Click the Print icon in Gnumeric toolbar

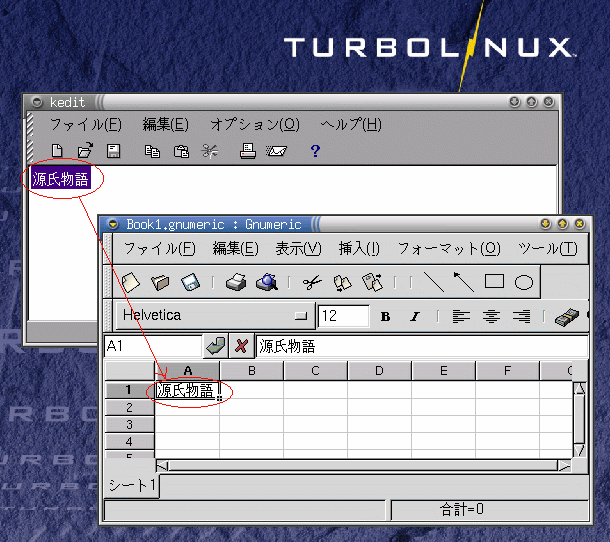[x=236, y=282]
